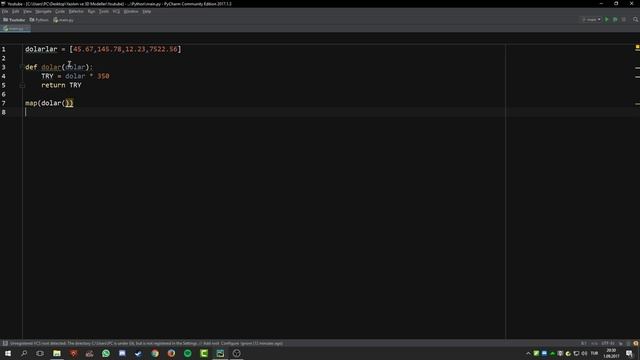This screenshot has width=640, height=360.
Task: Open Windows Start menu
Action: [8, 353]
